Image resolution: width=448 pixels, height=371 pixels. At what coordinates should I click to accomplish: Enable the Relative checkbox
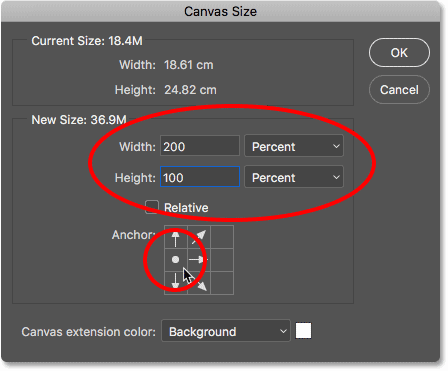pos(152,207)
